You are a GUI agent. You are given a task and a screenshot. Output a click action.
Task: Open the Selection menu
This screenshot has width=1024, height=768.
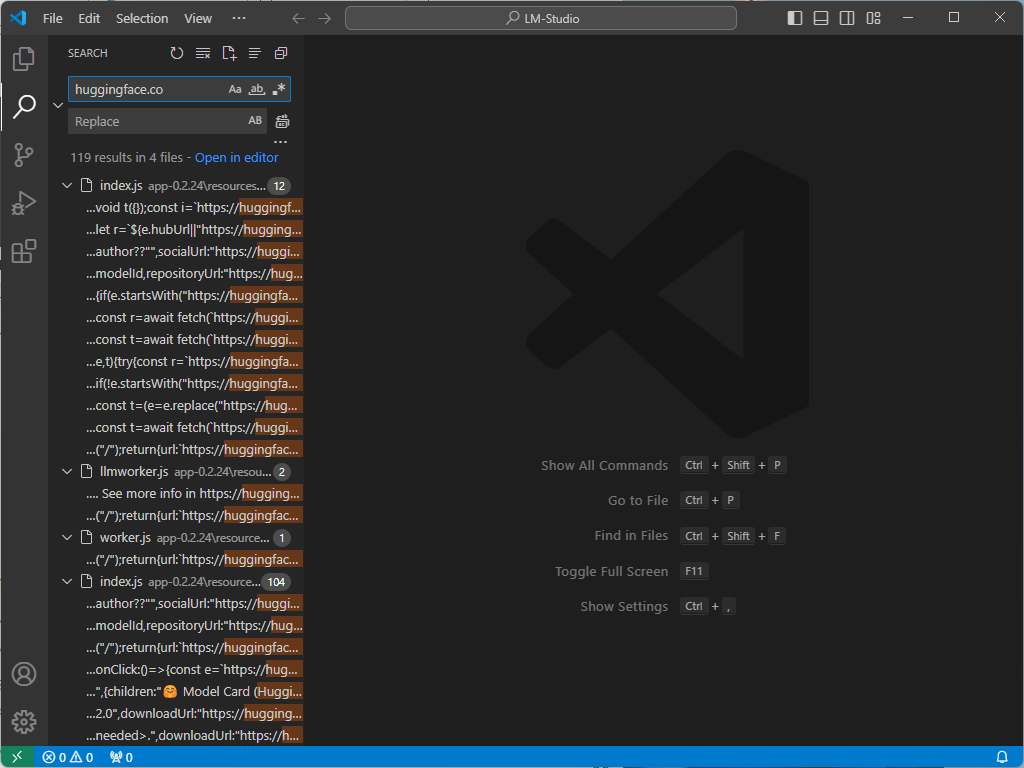coord(142,18)
